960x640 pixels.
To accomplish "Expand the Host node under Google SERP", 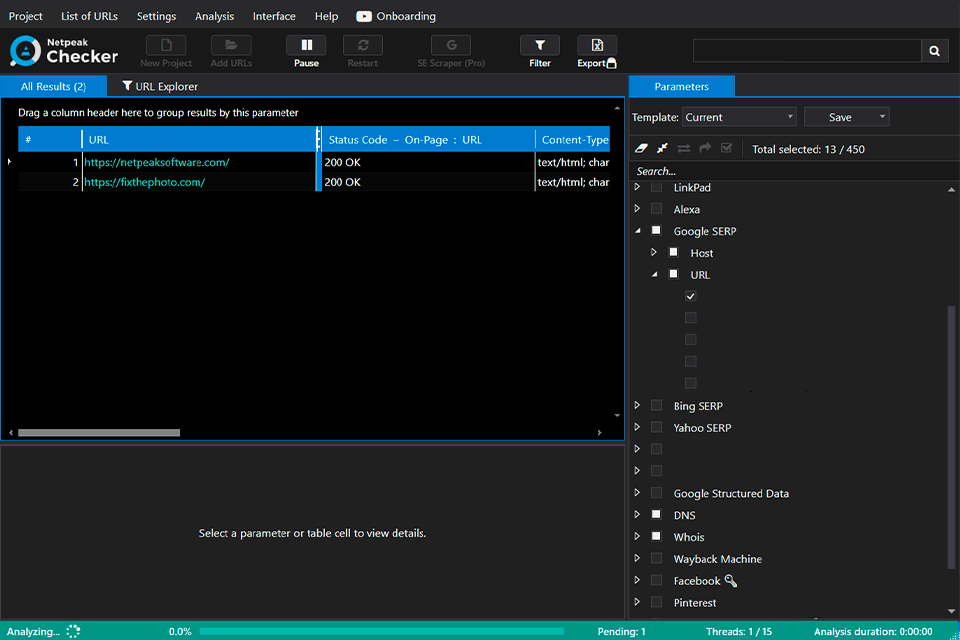I will [x=654, y=253].
